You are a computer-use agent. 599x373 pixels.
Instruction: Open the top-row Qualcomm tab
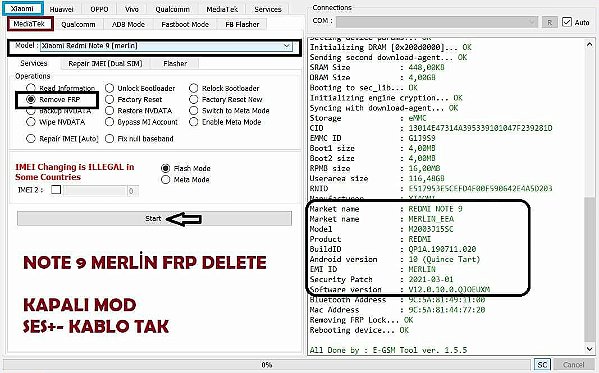172,9
